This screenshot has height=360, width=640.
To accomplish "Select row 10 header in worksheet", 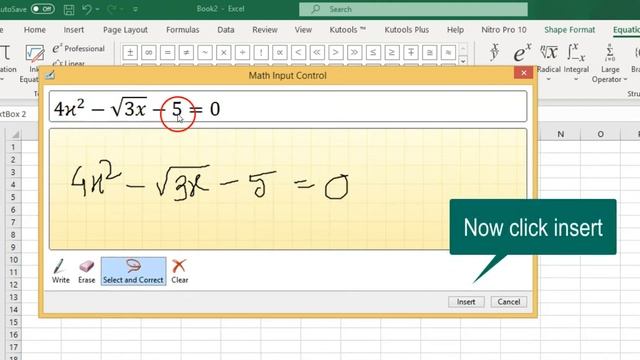I will pyautogui.click(x=13, y=260).
